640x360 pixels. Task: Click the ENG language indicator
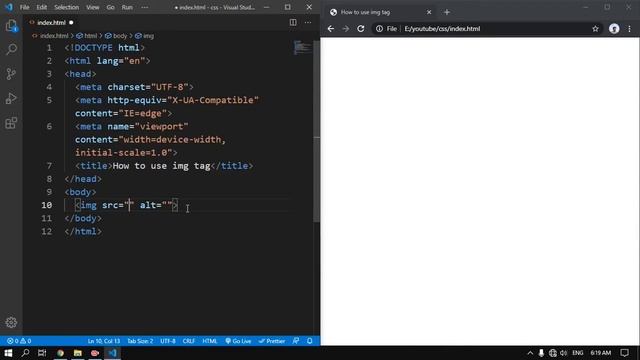[578, 353]
